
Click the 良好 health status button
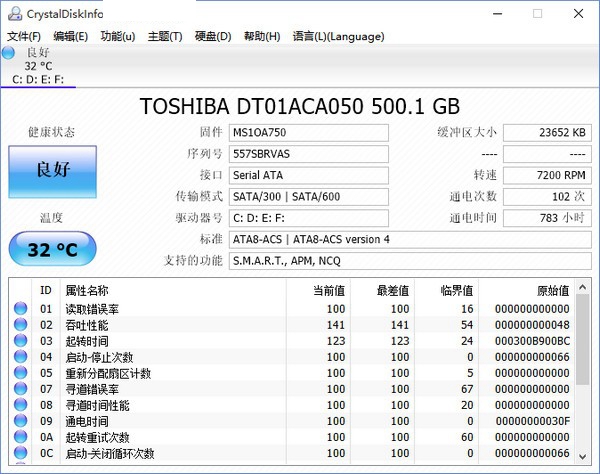[x=52, y=172]
